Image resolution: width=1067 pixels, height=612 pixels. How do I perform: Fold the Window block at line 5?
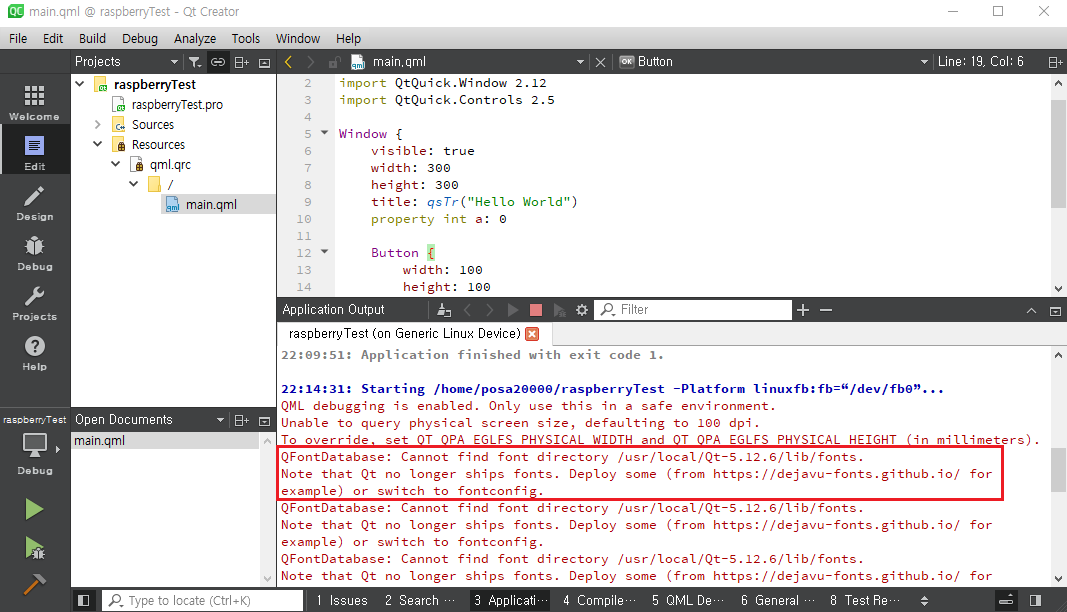pos(325,133)
